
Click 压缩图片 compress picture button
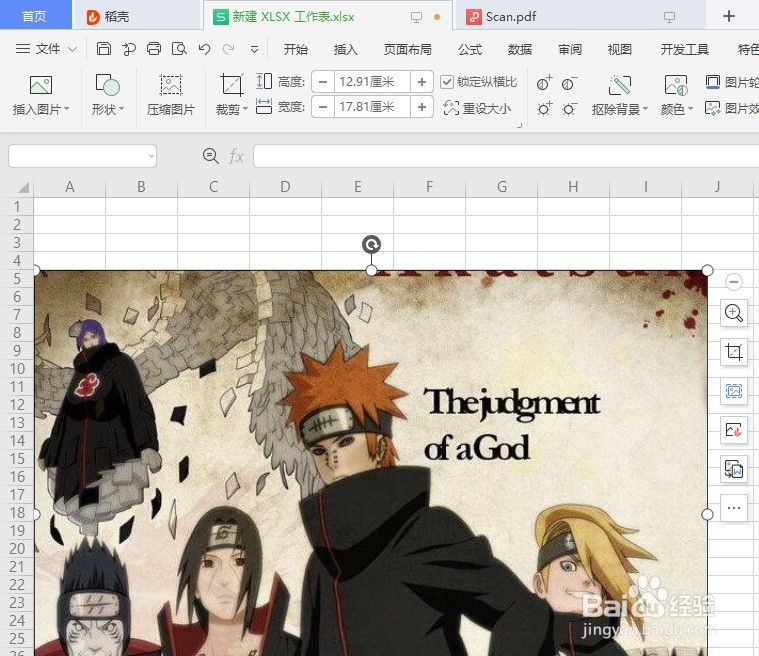click(x=170, y=96)
